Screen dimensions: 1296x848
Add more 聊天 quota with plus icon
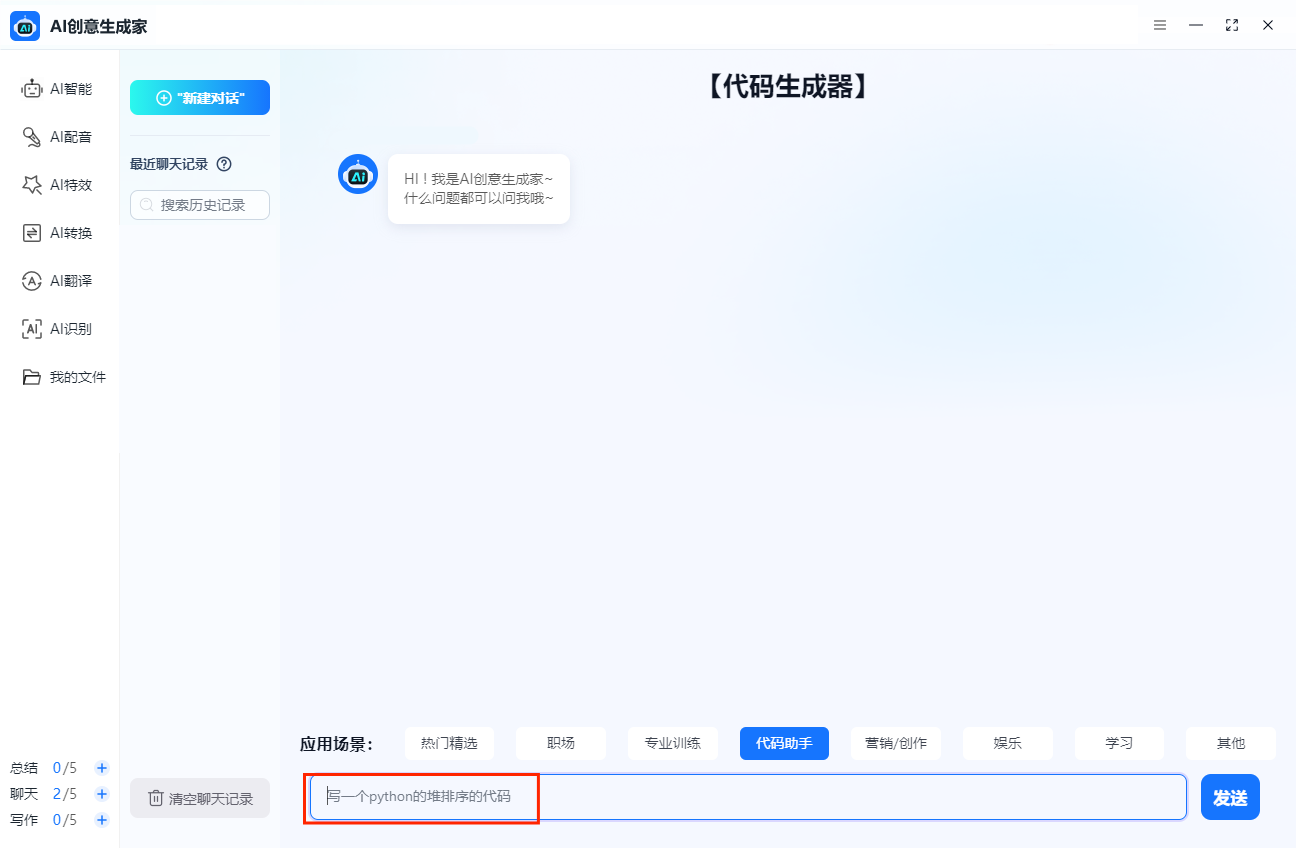(x=102, y=794)
